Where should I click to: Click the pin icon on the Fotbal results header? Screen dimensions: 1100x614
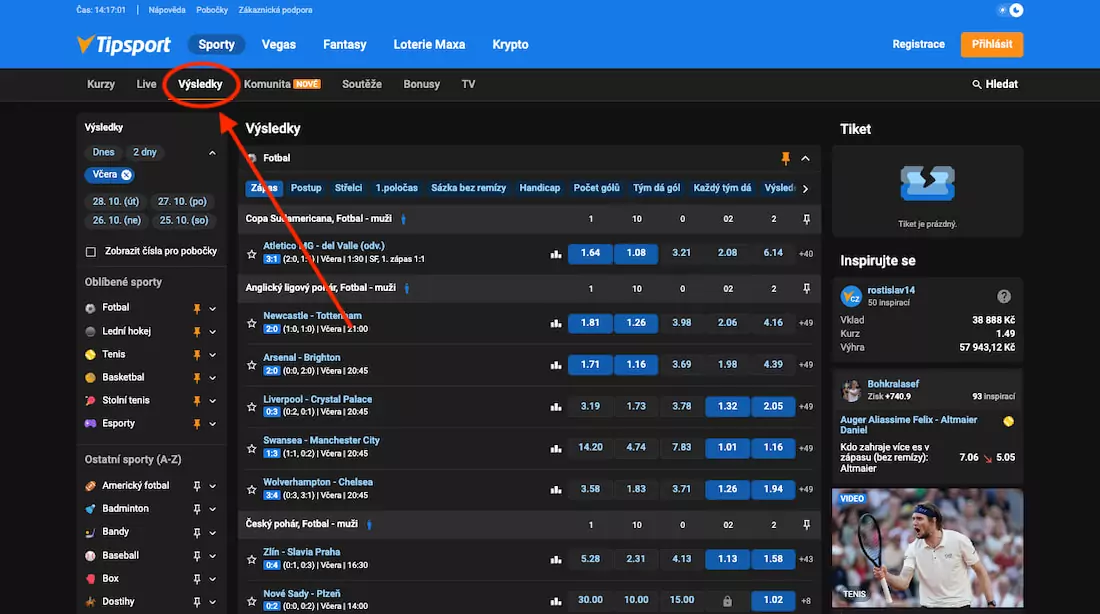[x=784, y=157]
